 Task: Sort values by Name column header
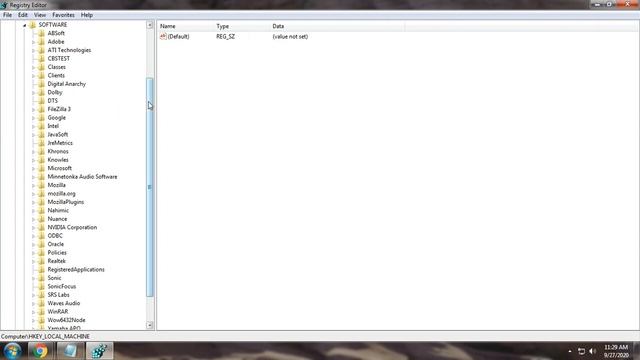(186, 26)
